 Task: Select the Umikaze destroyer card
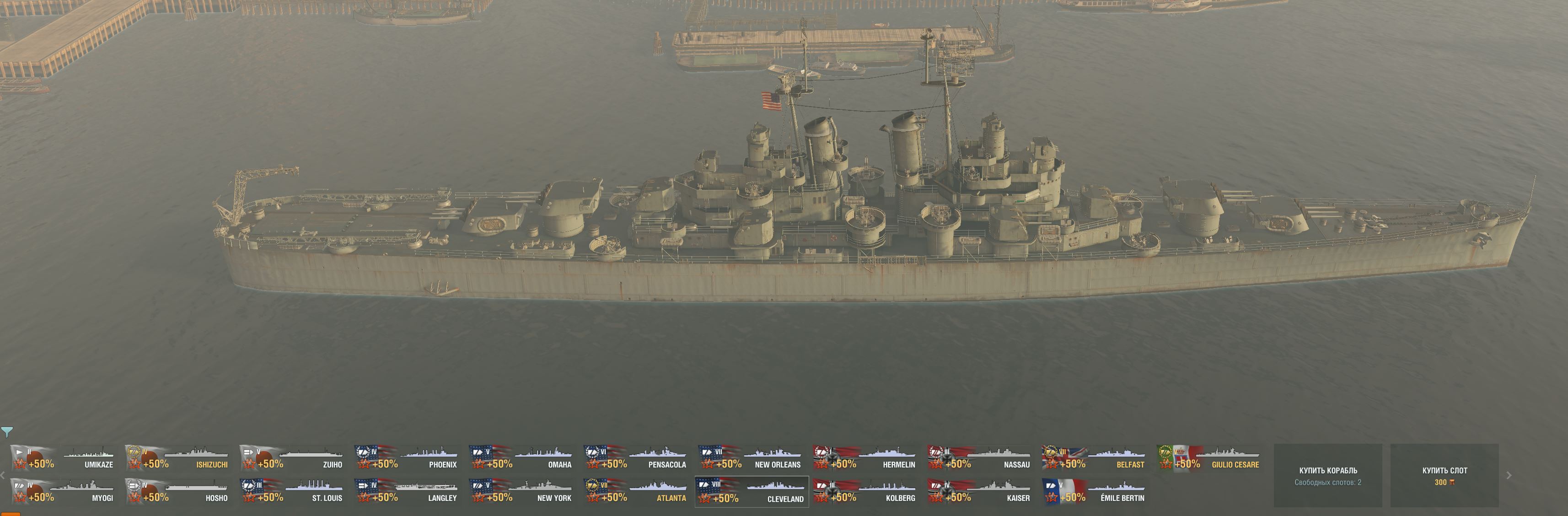pos(63,458)
